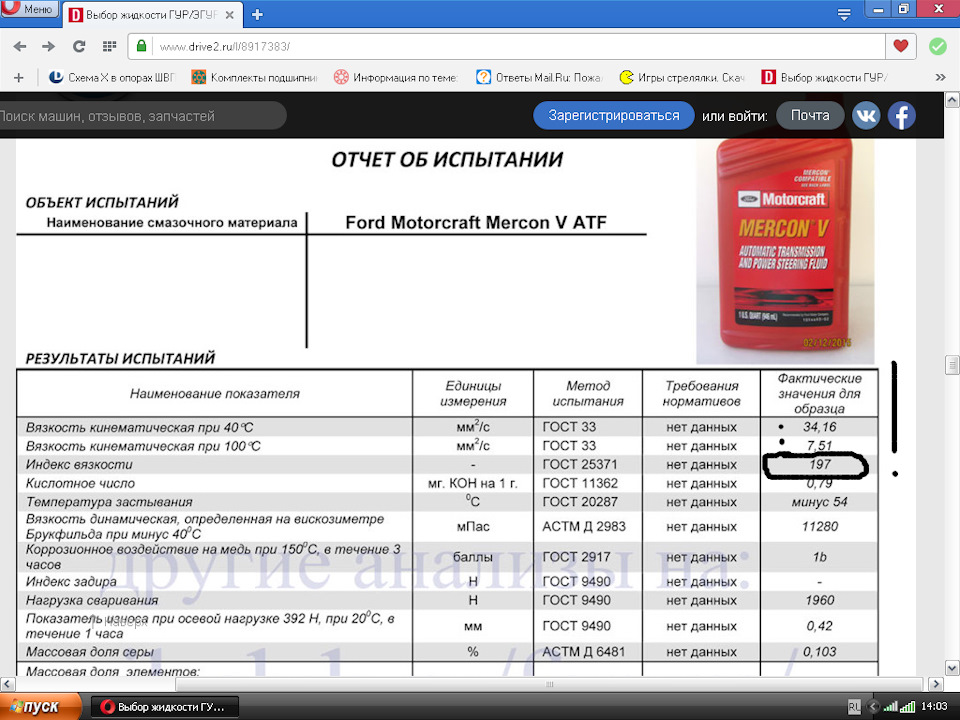The image size is (960, 720).
Task: Add bookmark with bookmarks bar plus
Action: click(x=18, y=77)
